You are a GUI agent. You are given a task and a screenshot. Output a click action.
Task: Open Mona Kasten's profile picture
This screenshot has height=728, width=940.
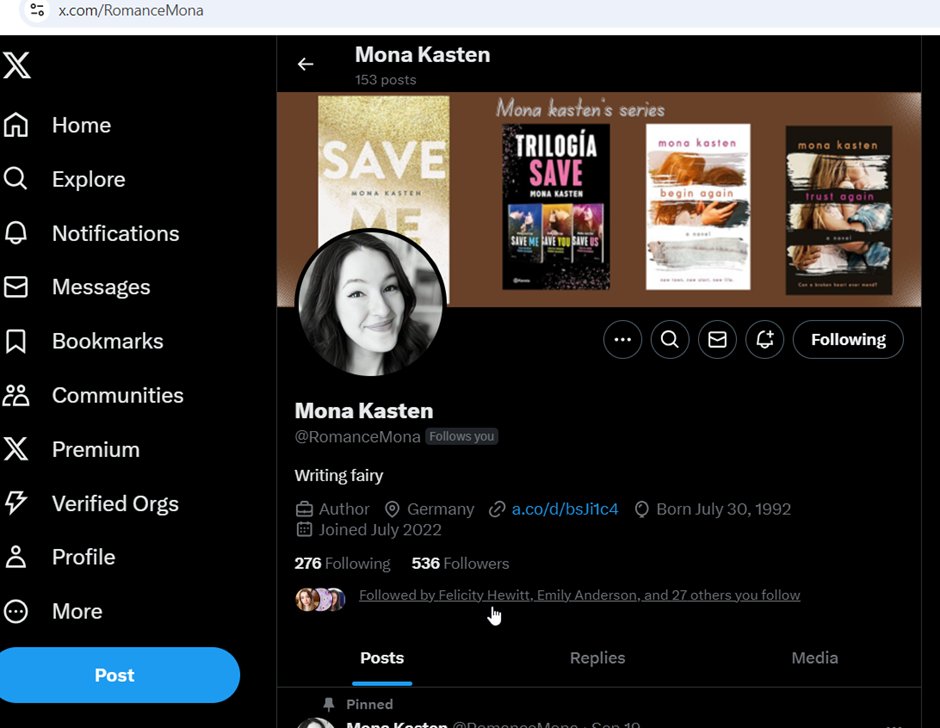point(370,303)
